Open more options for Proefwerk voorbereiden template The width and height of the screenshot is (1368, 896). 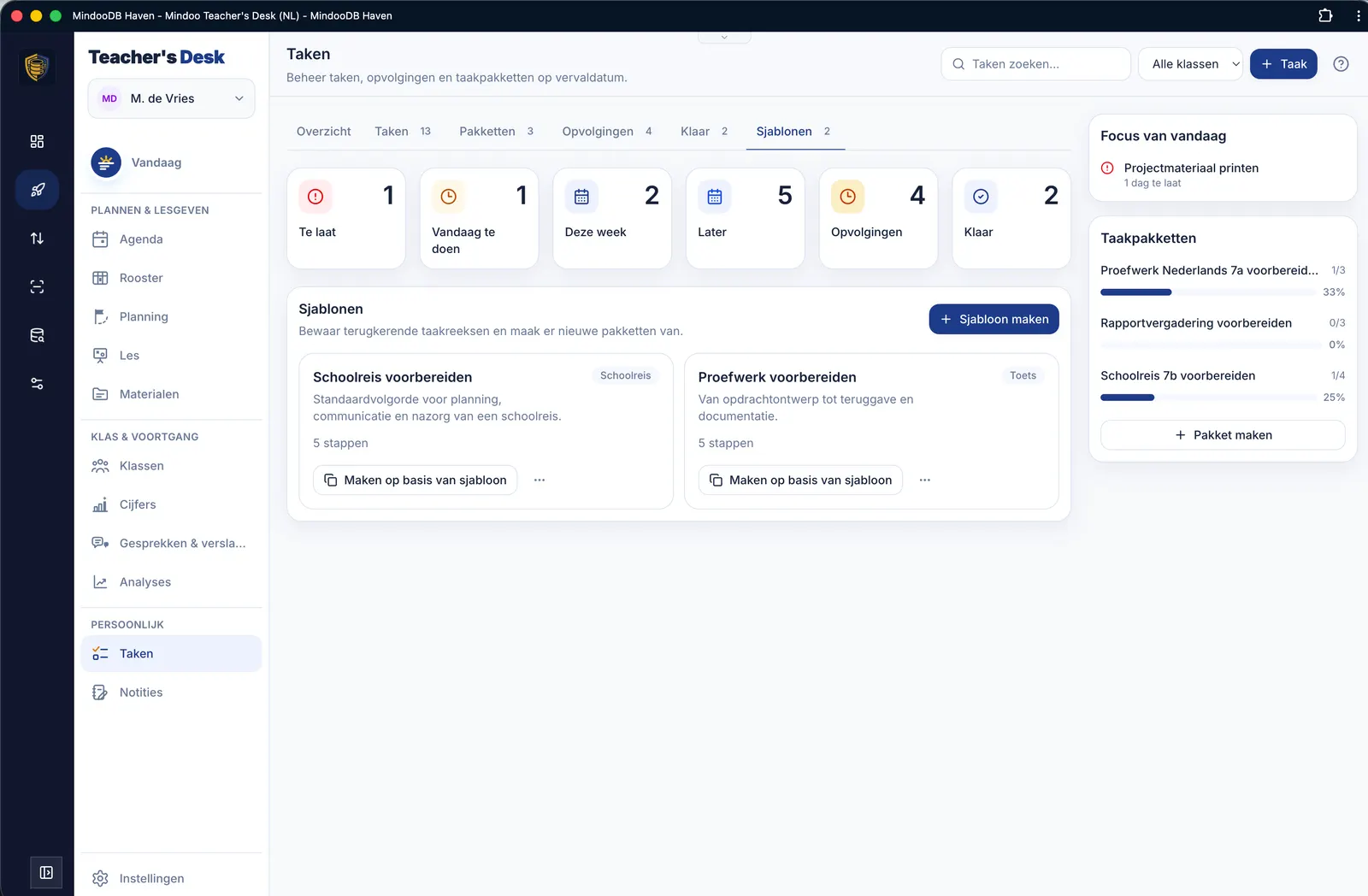click(x=925, y=480)
